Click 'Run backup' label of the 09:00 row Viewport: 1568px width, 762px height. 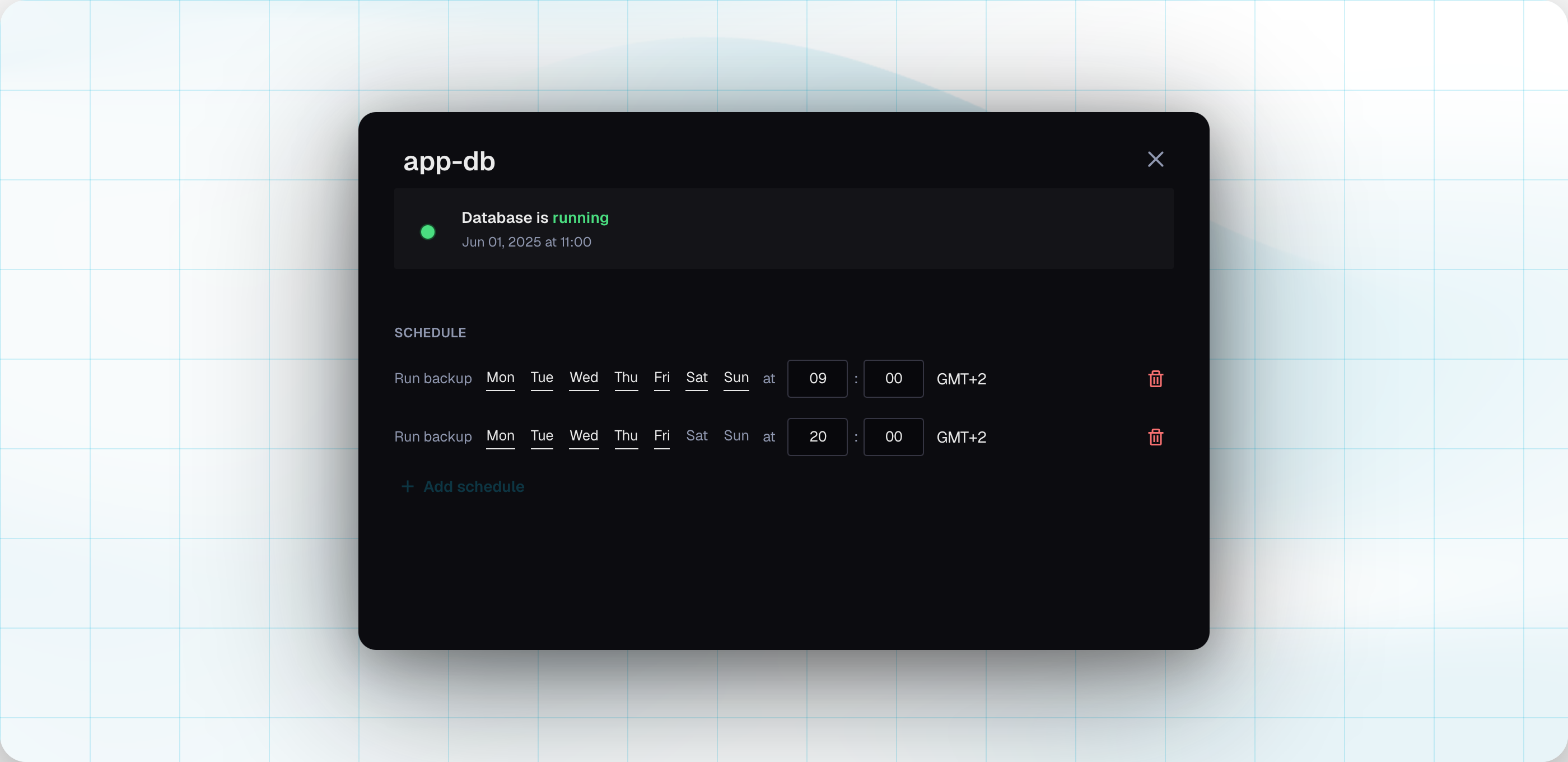click(433, 378)
